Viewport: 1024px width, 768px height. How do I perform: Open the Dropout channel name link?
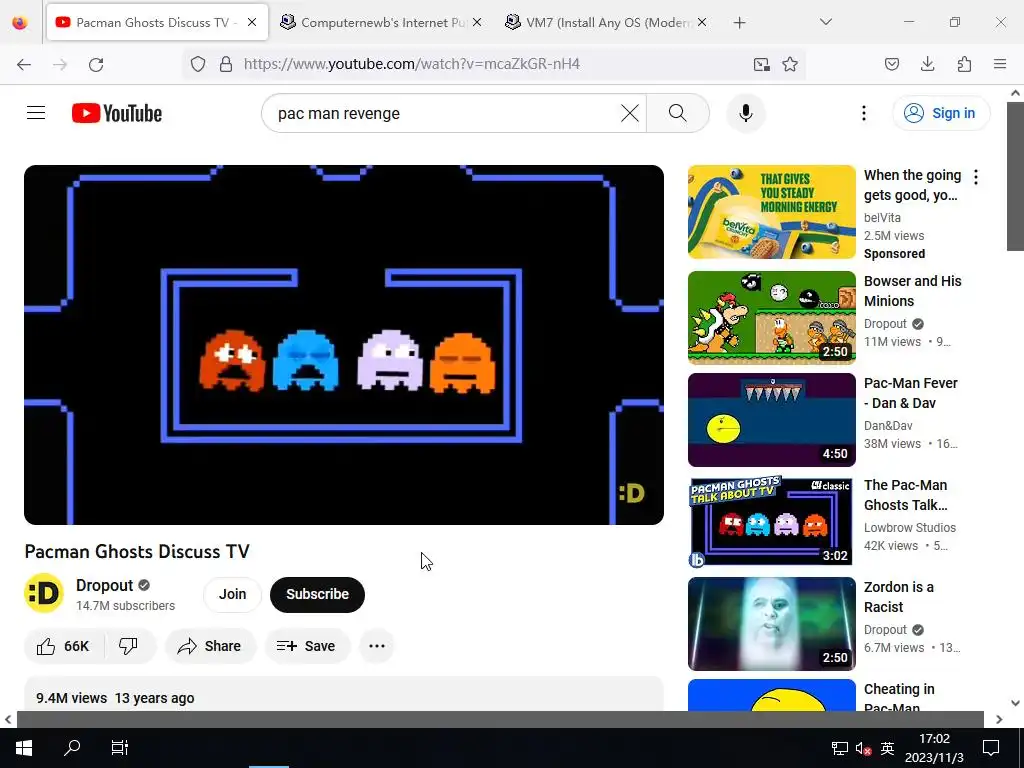104,585
